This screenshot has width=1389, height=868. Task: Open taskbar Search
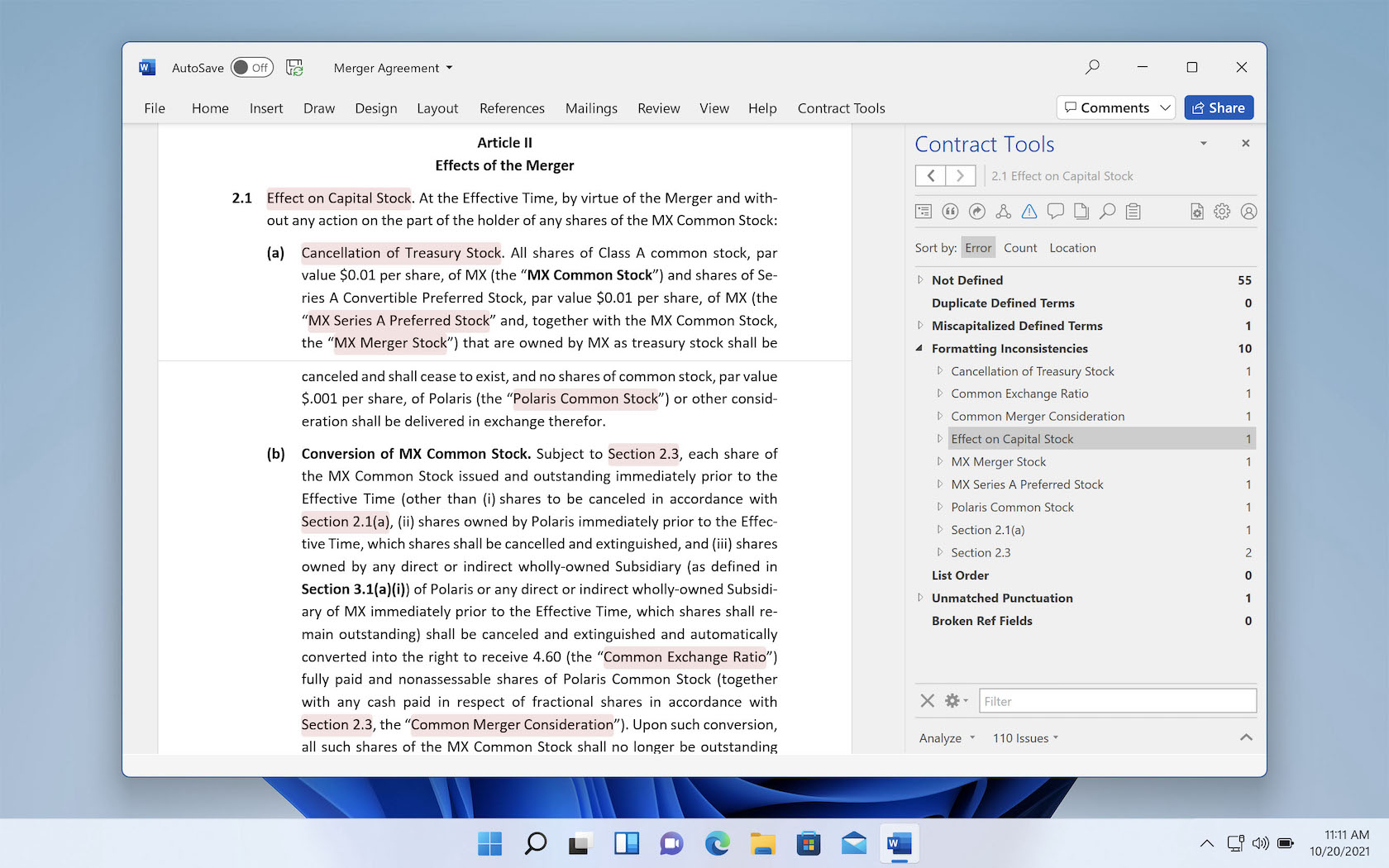point(536,844)
